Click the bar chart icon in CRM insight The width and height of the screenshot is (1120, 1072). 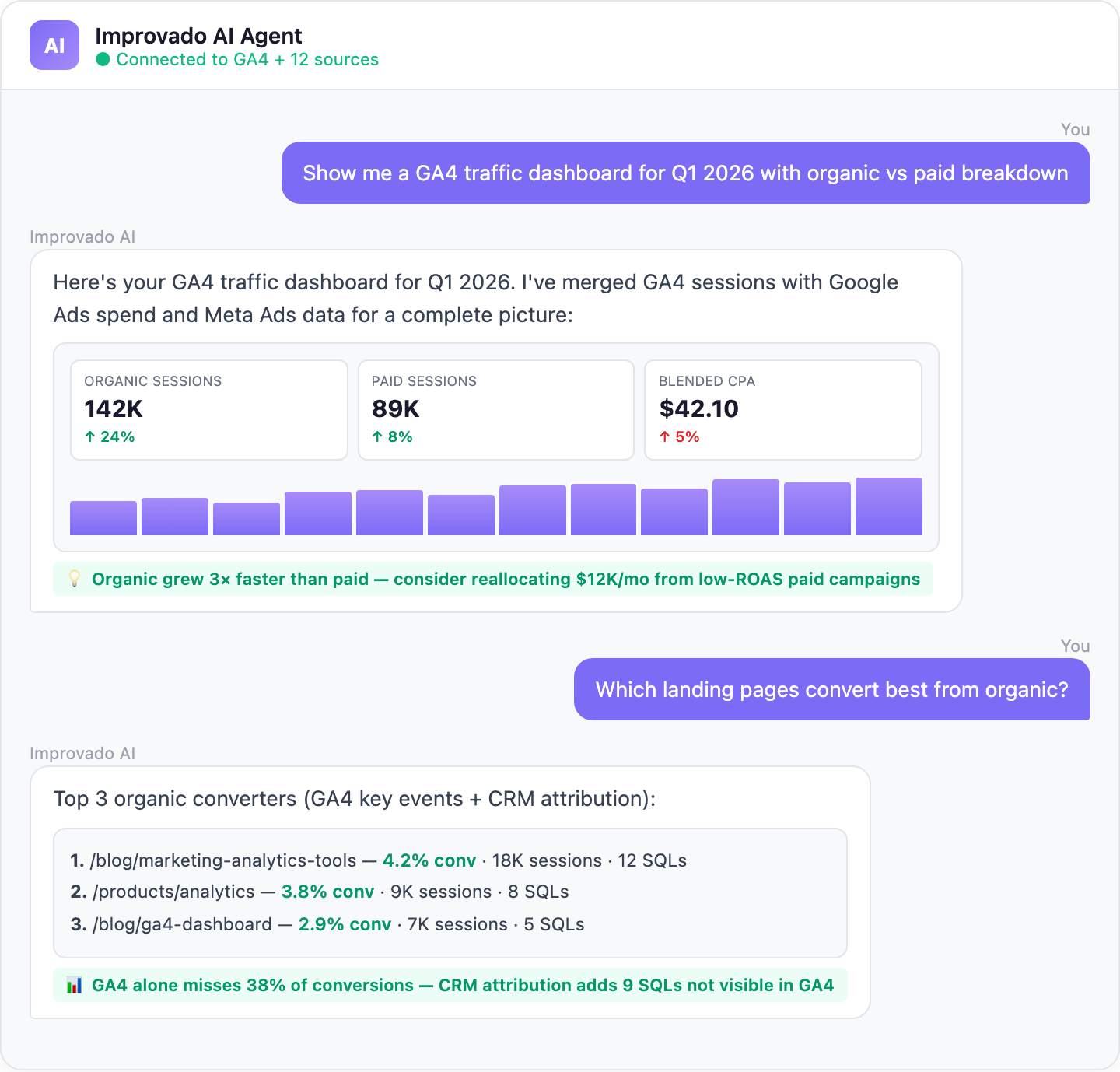75,985
